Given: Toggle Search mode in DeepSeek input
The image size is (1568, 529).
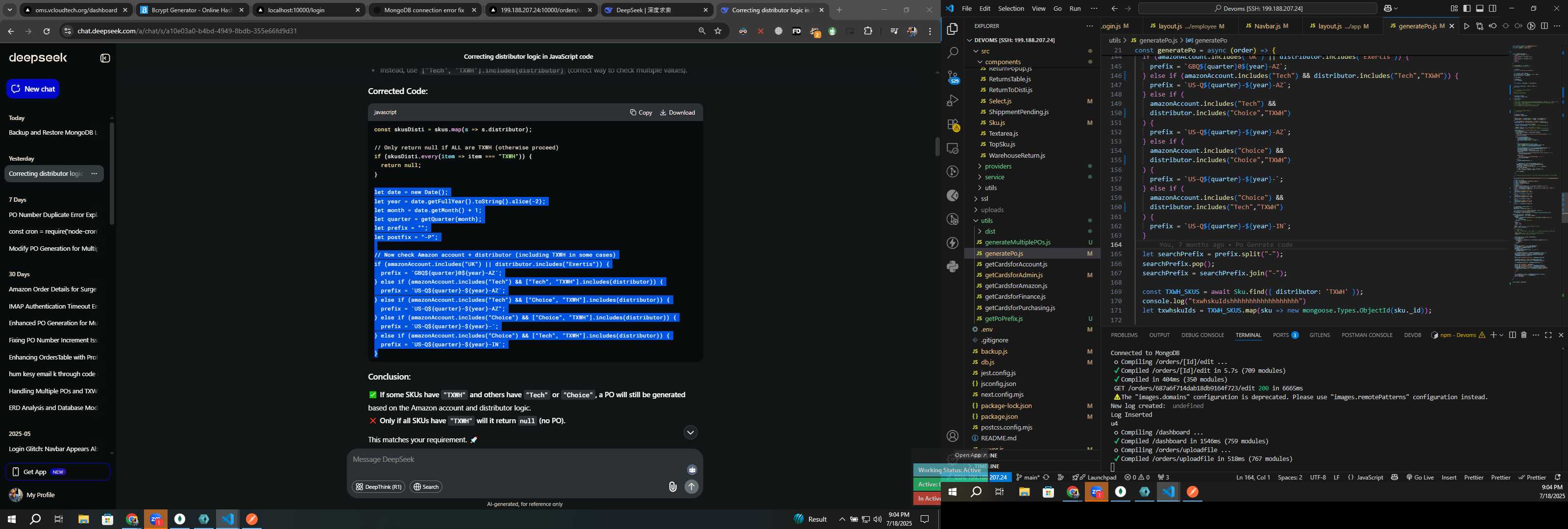Looking at the screenshot, I should click(426, 486).
